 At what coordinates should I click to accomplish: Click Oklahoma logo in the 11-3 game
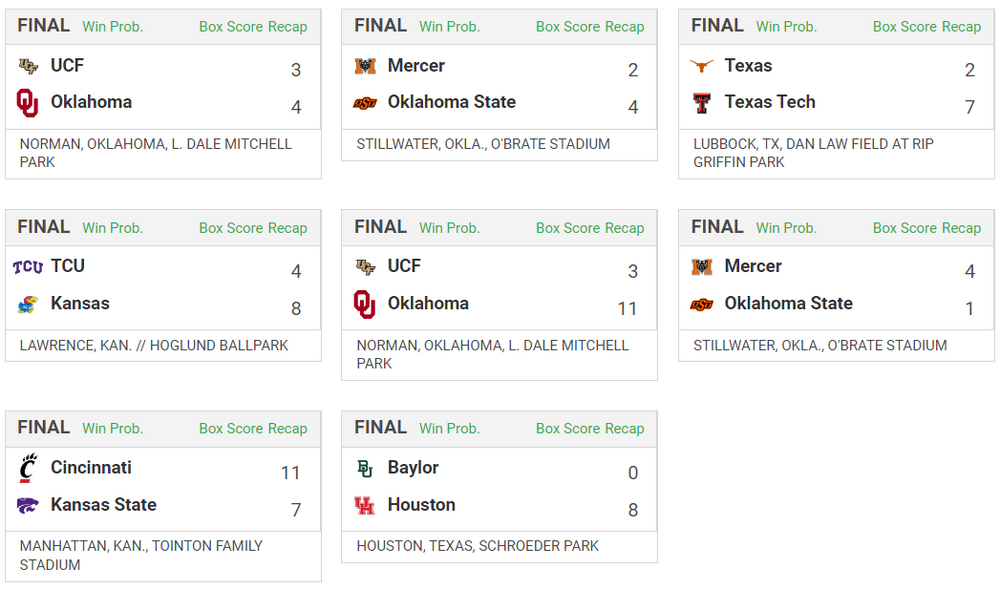(x=364, y=304)
